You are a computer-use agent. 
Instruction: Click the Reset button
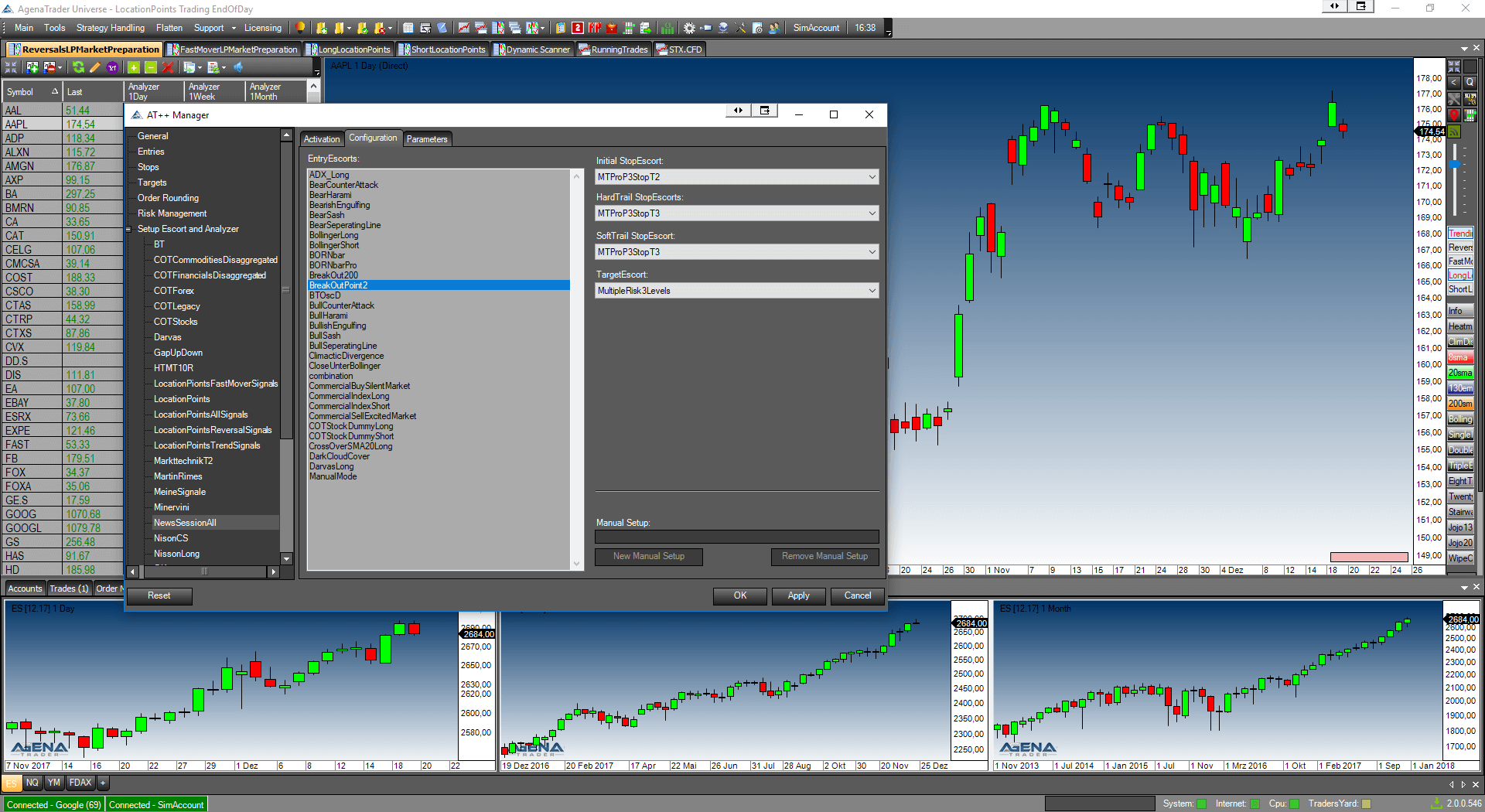(x=159, y=595)
